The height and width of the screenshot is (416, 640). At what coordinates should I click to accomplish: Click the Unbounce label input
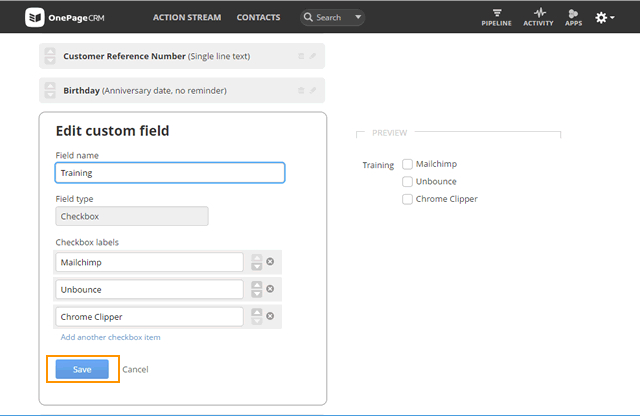click(149, 289)
